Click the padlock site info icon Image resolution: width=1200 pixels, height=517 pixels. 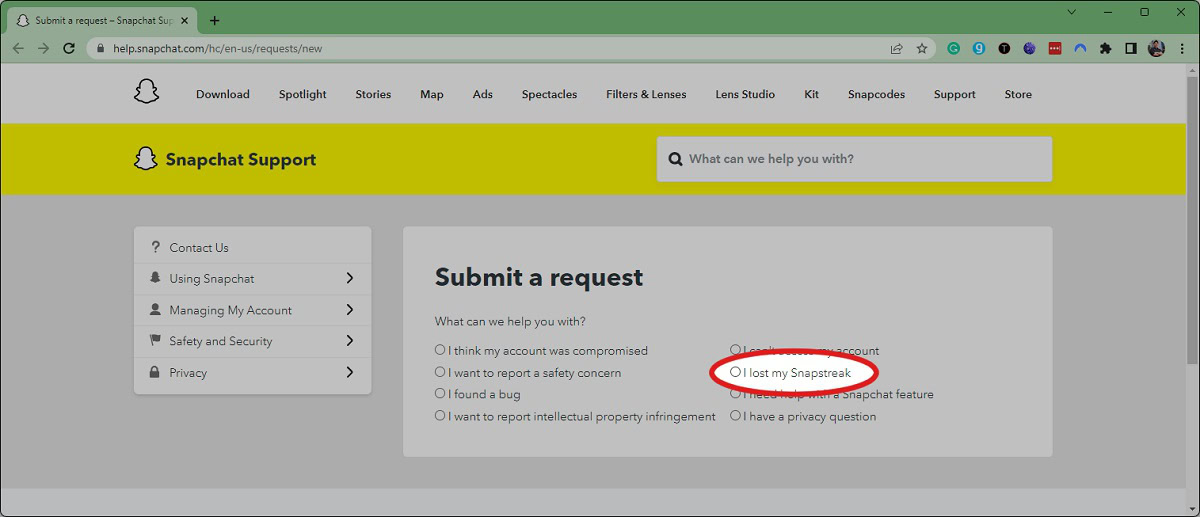101,48
